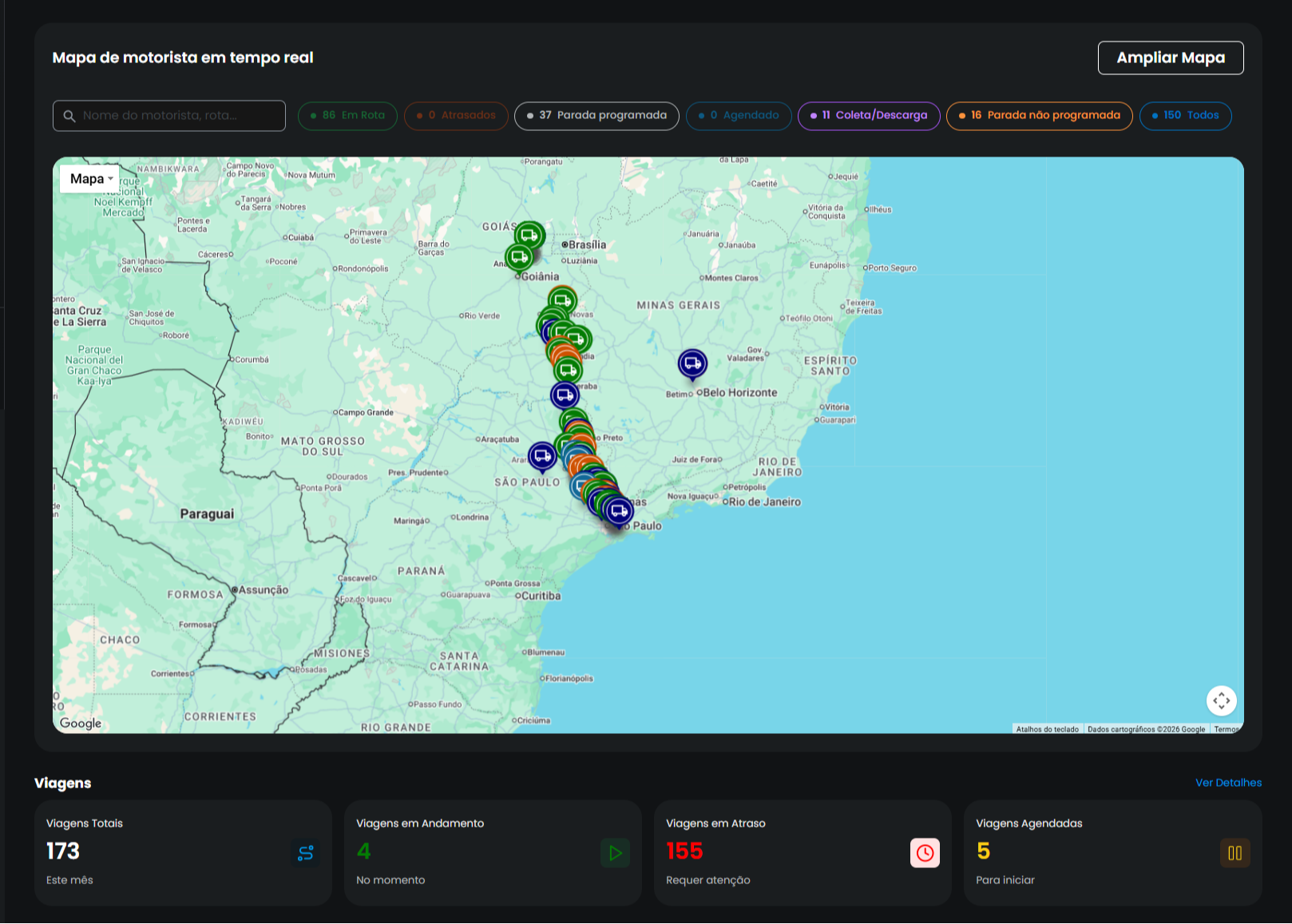Click the 155 delayed trips value
The height and width of the screenshot is (924, 1292).
tap(684, 851)
